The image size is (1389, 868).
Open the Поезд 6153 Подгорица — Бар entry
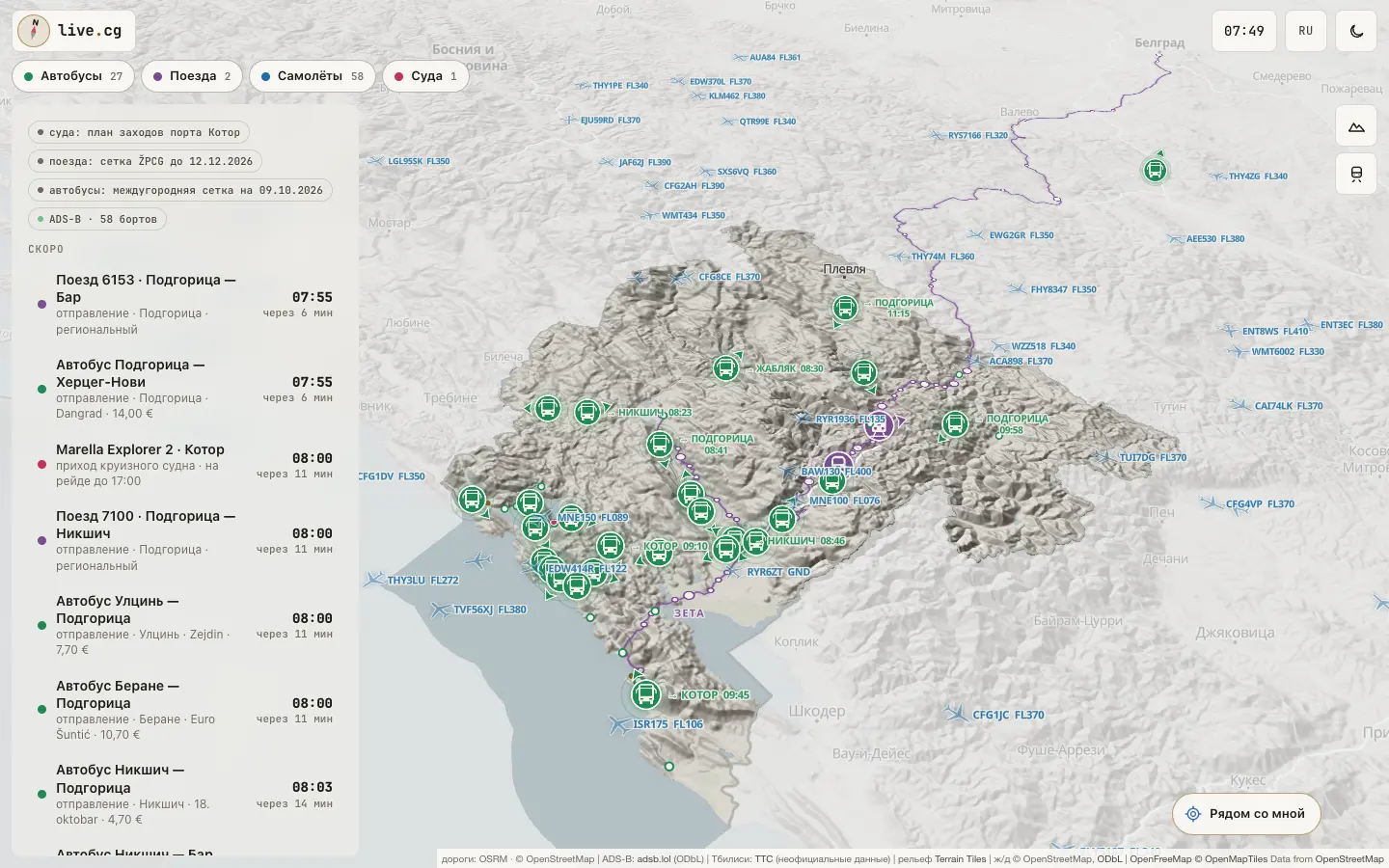click(185, 305)
